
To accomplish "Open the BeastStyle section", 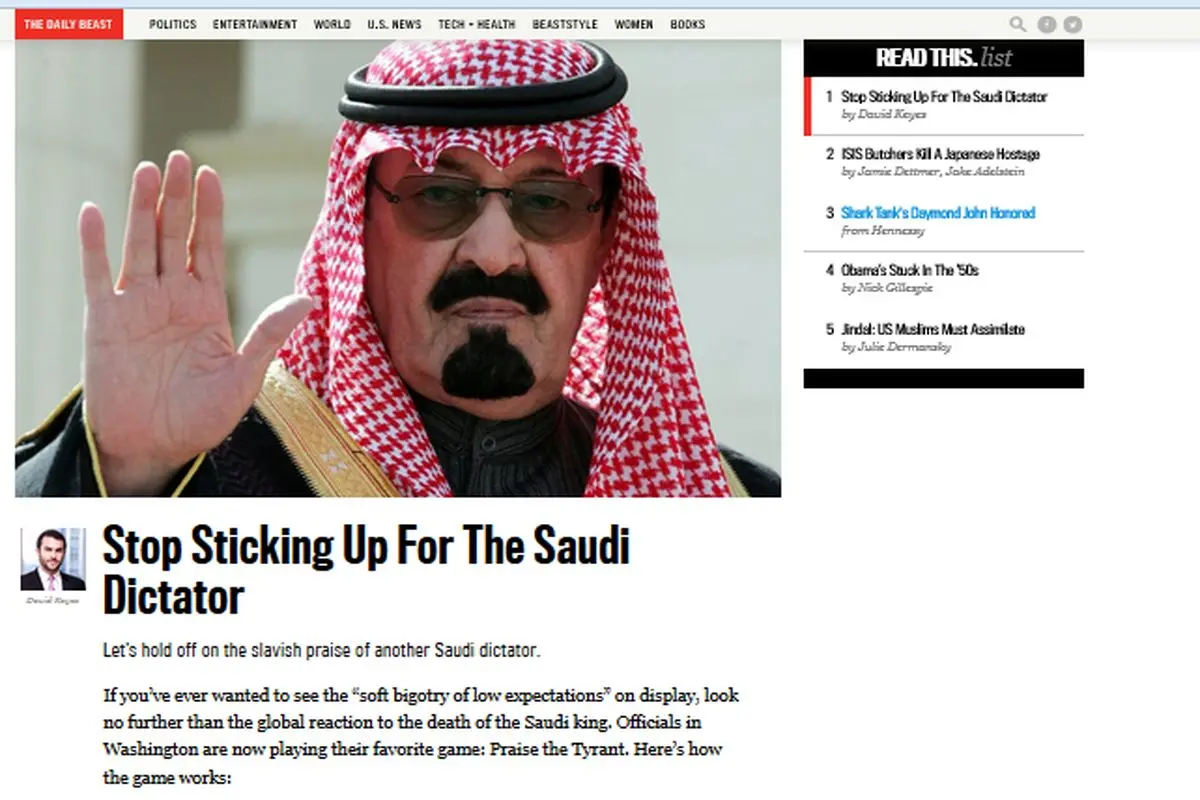I will 565,24.
